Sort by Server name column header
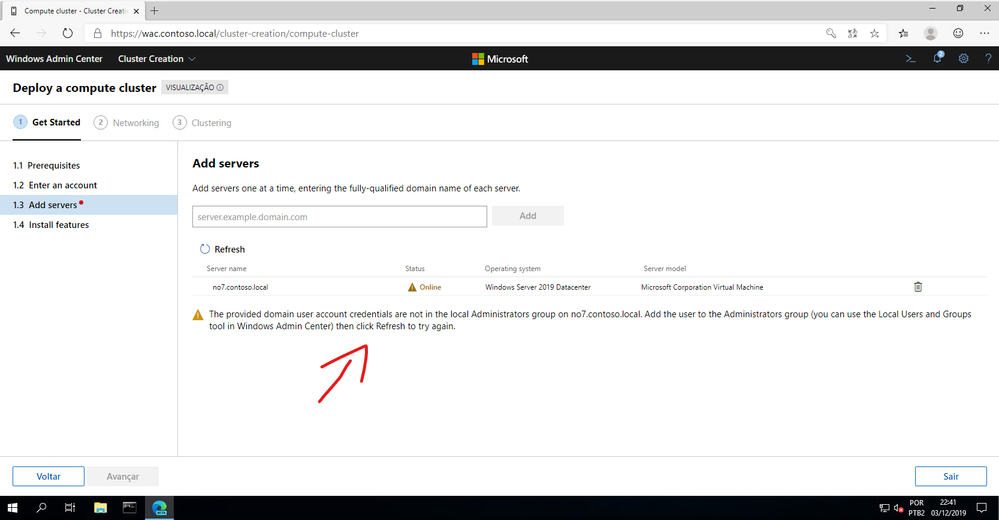This screenshot has width=999, height=520. click(x=226, y=268)
